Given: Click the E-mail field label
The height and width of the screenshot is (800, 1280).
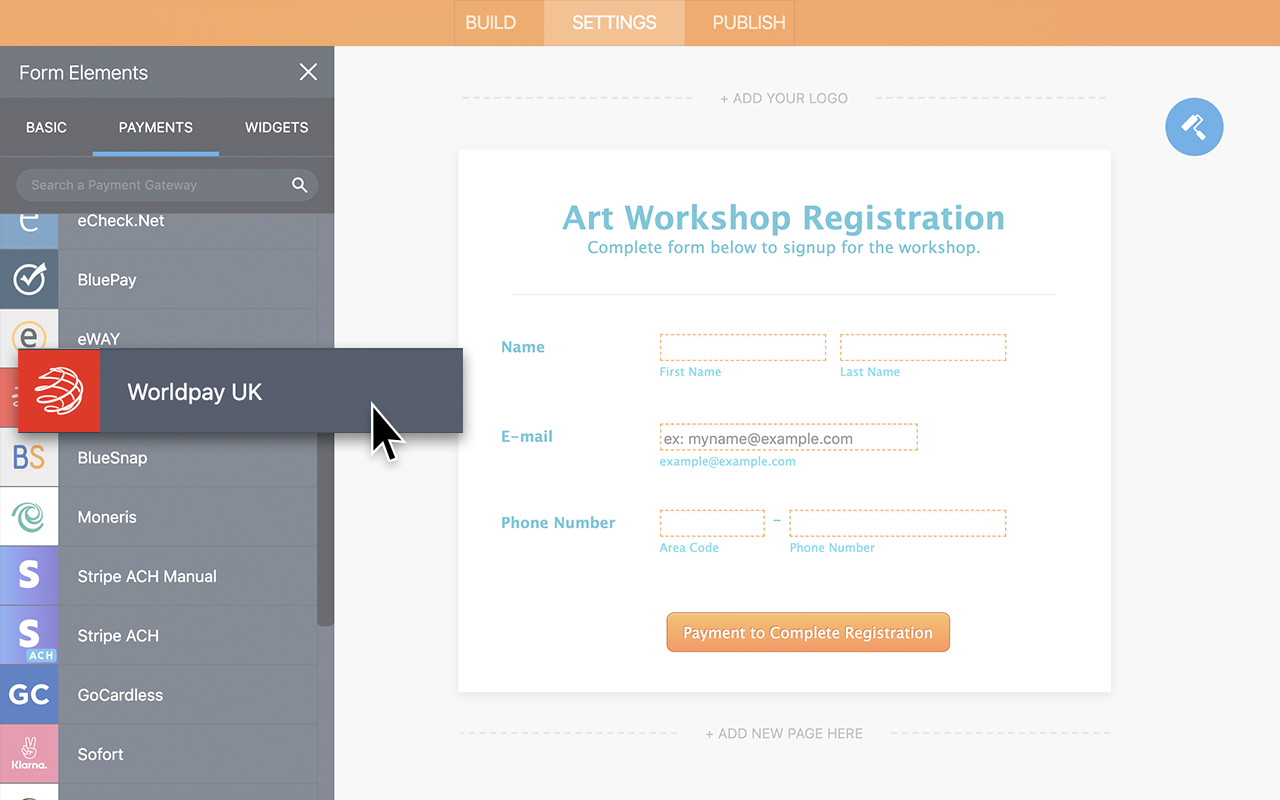Looking at the screenshot, I should (527, 436).
